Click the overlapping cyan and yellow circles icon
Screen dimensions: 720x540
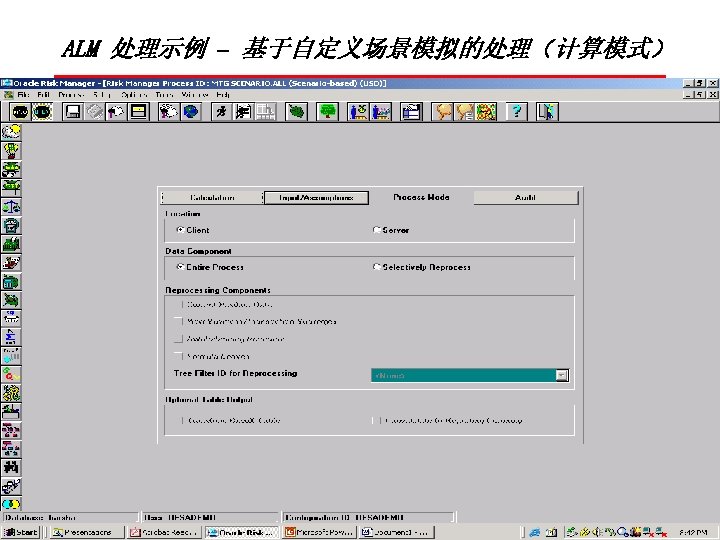(11, 504)
